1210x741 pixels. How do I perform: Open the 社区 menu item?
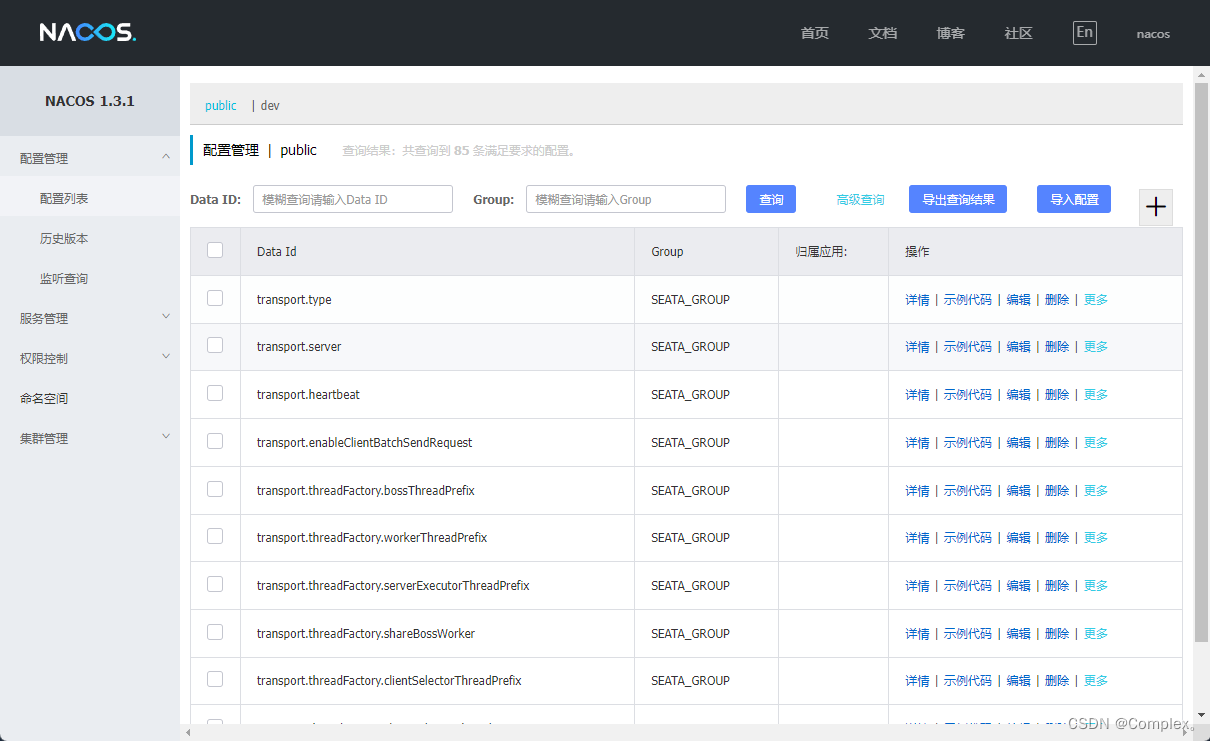point(1018,33)
